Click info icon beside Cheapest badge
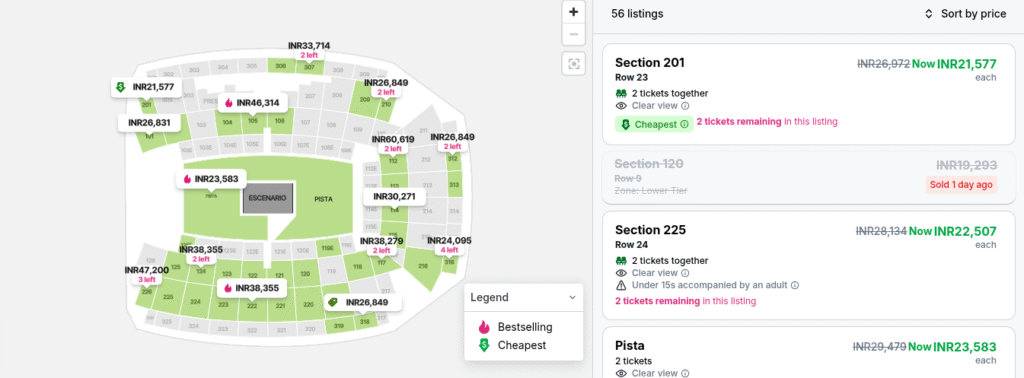Screen dimensions: 1024x378 (x=684, y=124)
